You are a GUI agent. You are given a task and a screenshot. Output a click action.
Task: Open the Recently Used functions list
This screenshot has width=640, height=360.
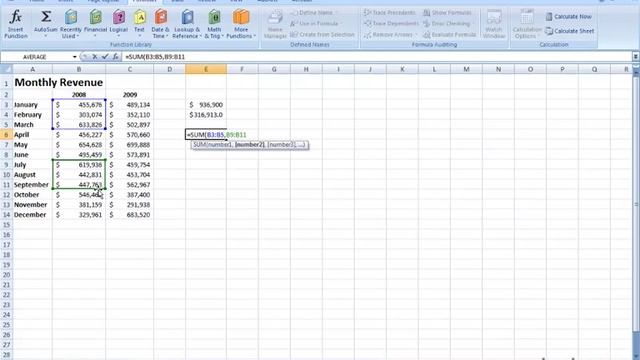pyautogui.click(x=71, y=24)
